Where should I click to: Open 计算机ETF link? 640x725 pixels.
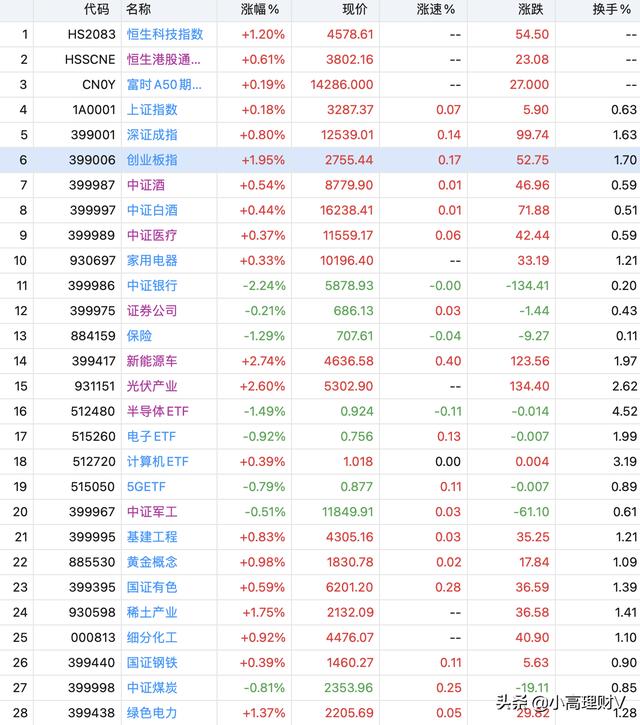click(158, 461)
